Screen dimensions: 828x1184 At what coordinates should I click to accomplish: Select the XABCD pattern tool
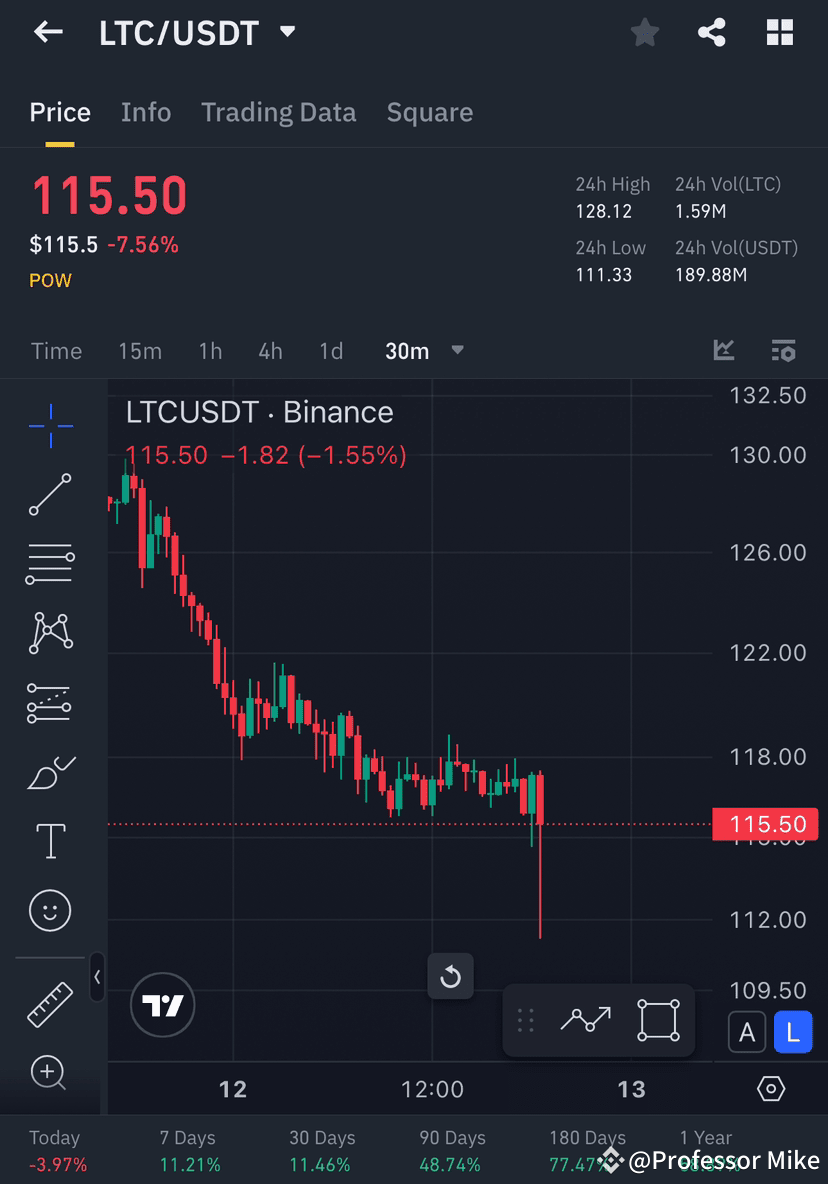click(49, 633)
